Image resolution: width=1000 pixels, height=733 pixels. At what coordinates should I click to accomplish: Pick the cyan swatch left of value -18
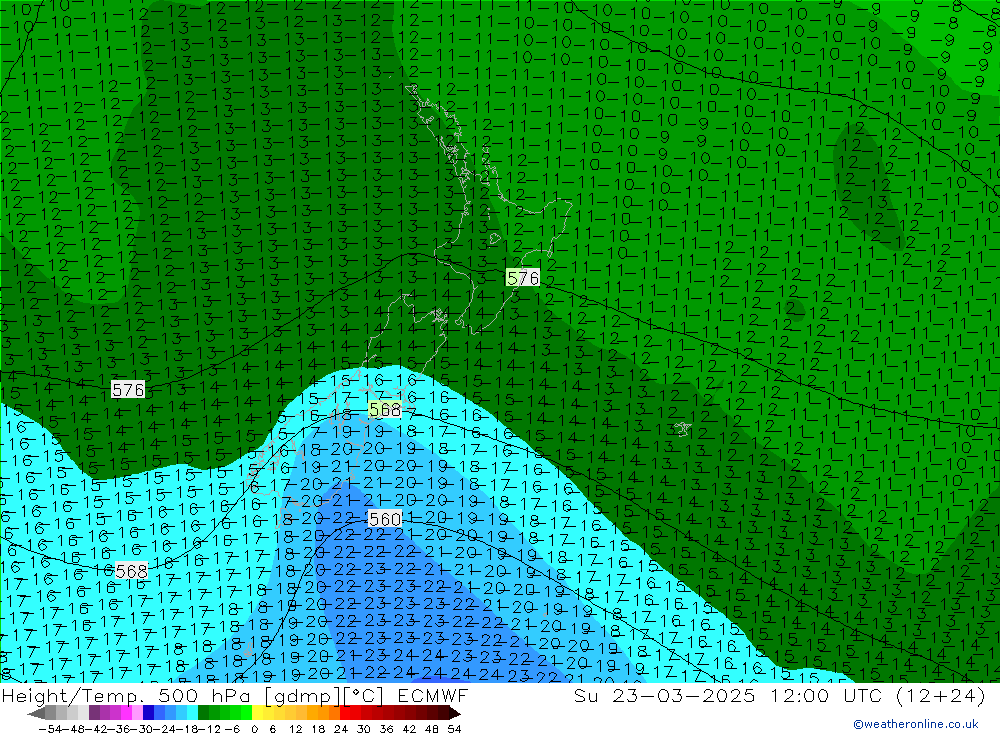[192, 713]
